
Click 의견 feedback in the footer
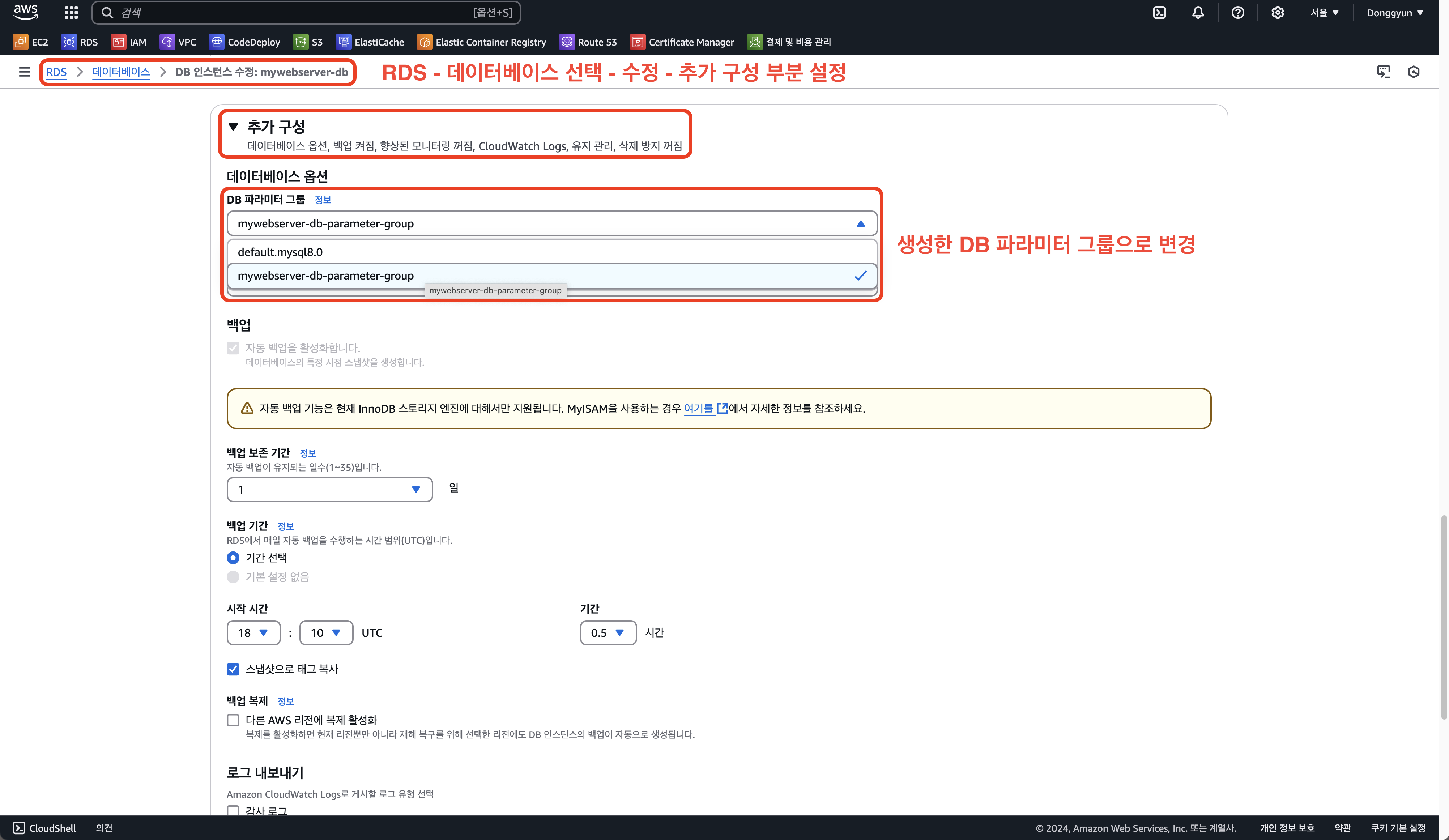point(104,828)
